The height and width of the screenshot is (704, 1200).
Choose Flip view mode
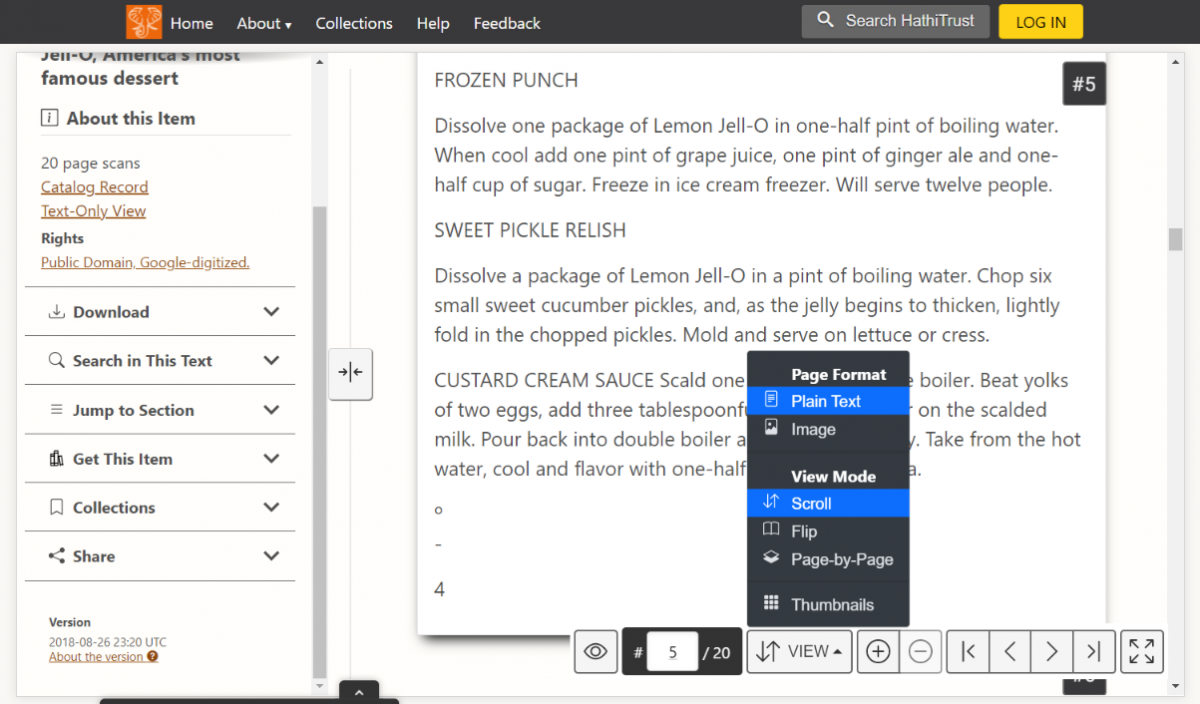pyautogui.click(x=828, y=531)
